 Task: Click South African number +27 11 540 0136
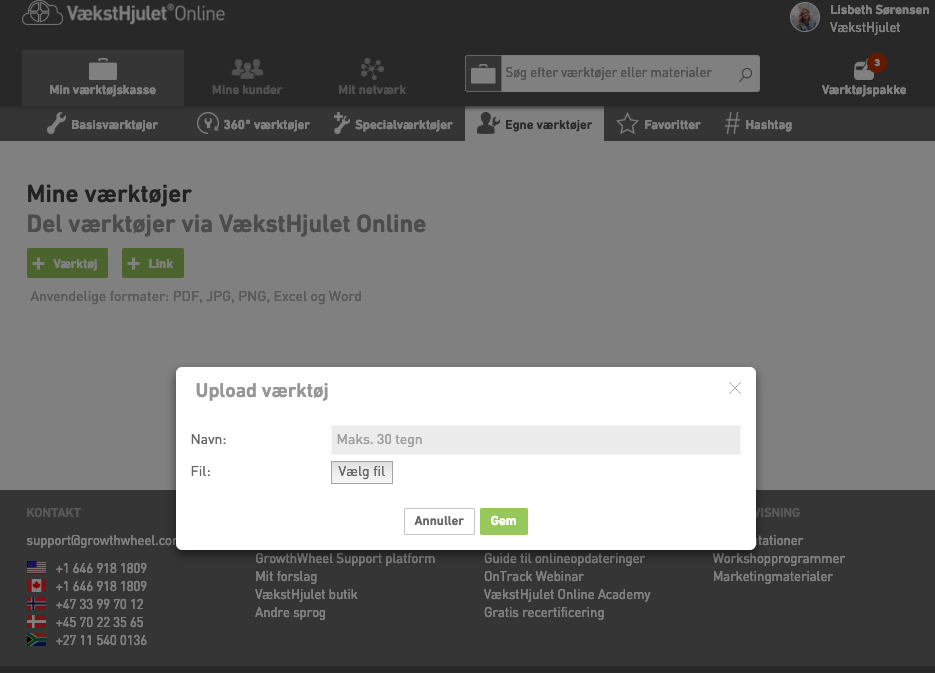pos(101,640)
